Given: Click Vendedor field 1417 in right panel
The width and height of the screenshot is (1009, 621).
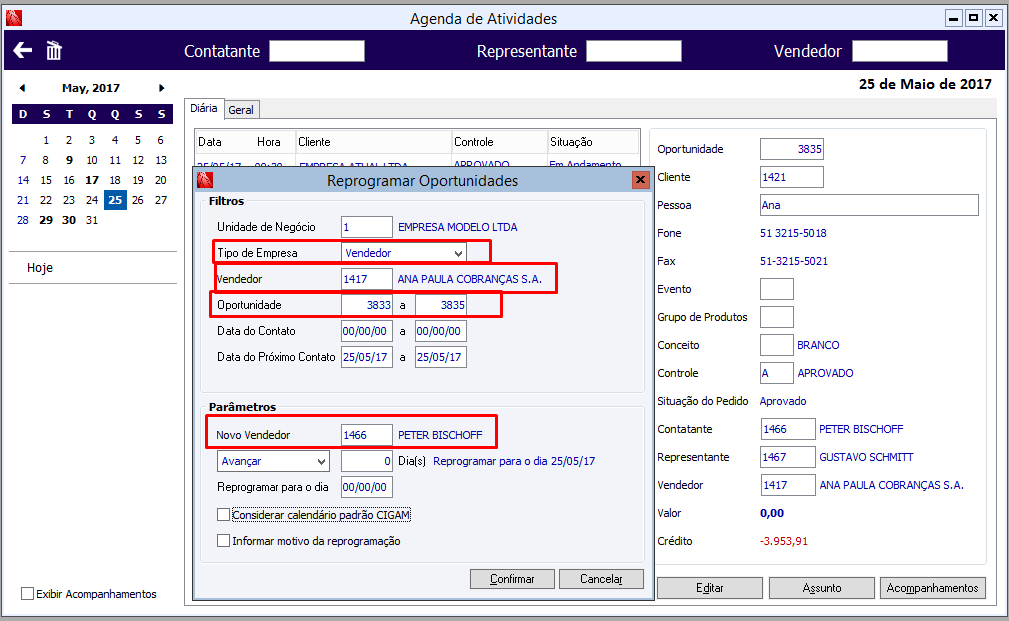Looking at the screenshot, I should click(x=788, y=485).
